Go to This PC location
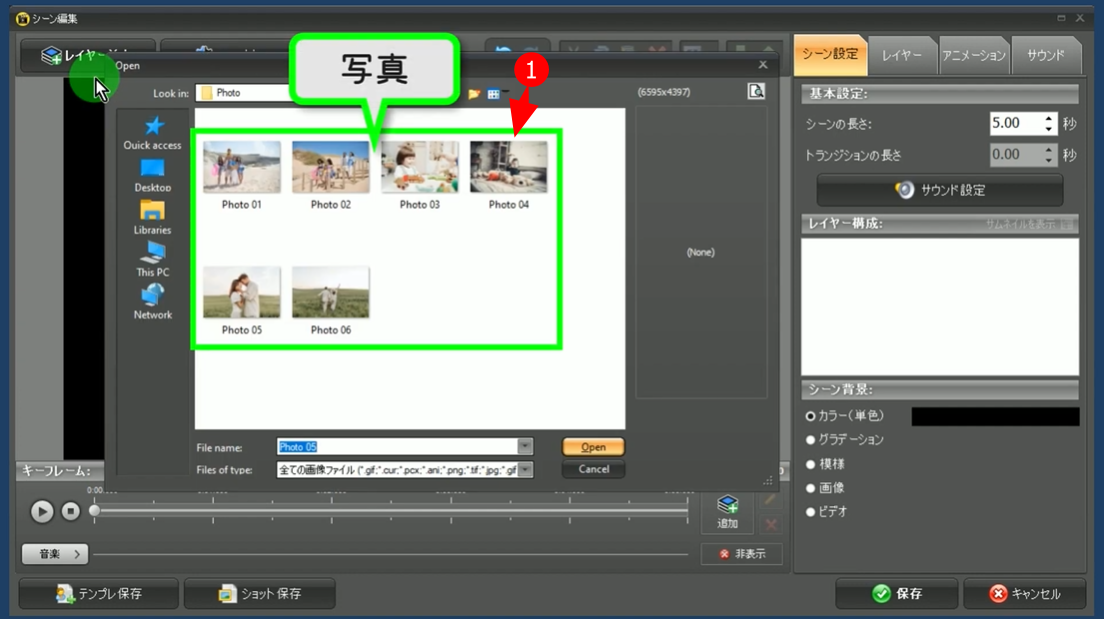Viewport: 1104px width, 619px height. [x=152, y=253]
